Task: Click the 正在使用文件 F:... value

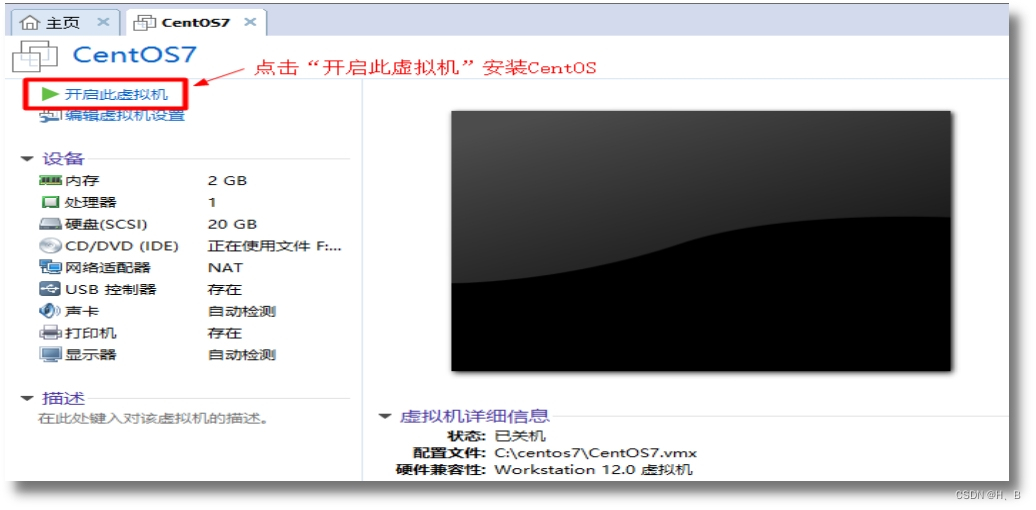Action: pos(275,246)
